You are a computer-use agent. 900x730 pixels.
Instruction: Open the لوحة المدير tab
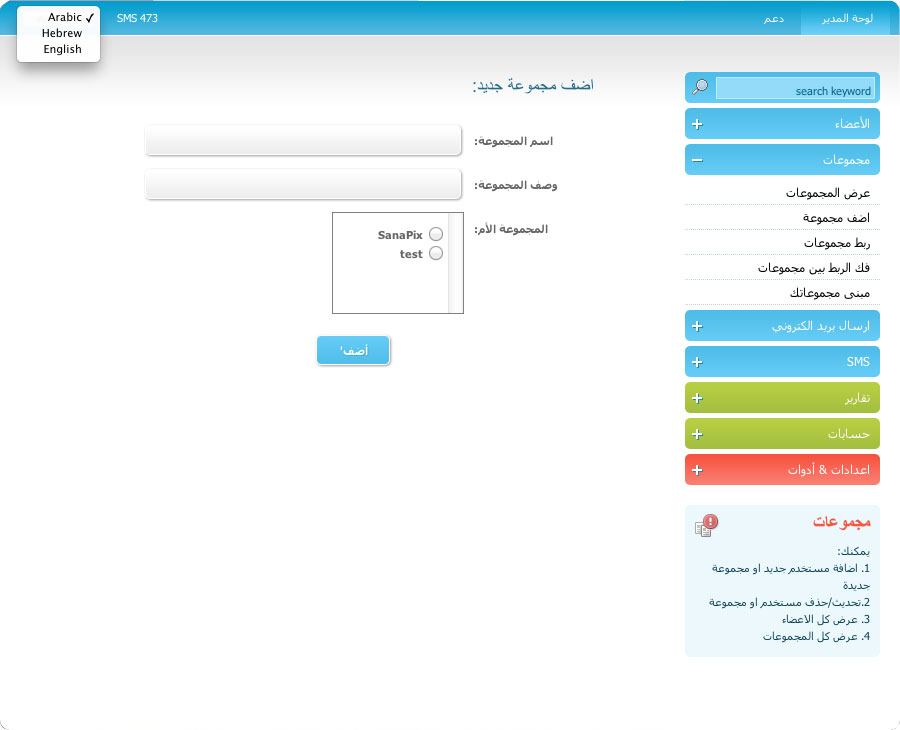click(x=846, y=18)
